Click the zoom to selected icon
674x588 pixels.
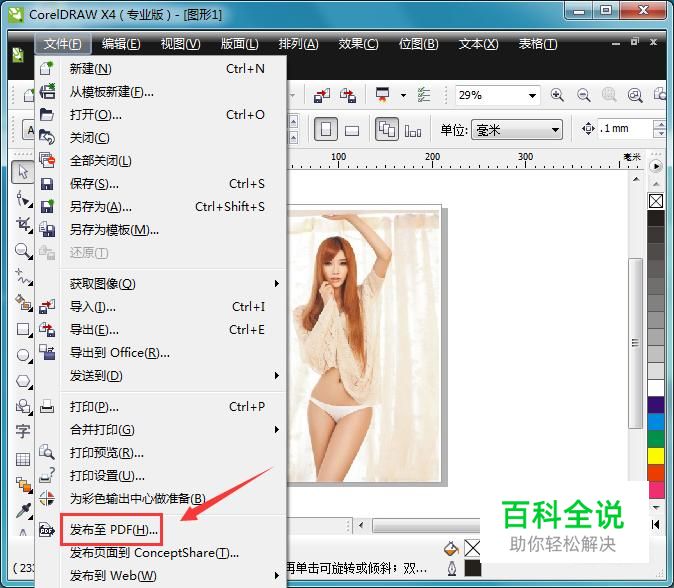tap(609, 95)
